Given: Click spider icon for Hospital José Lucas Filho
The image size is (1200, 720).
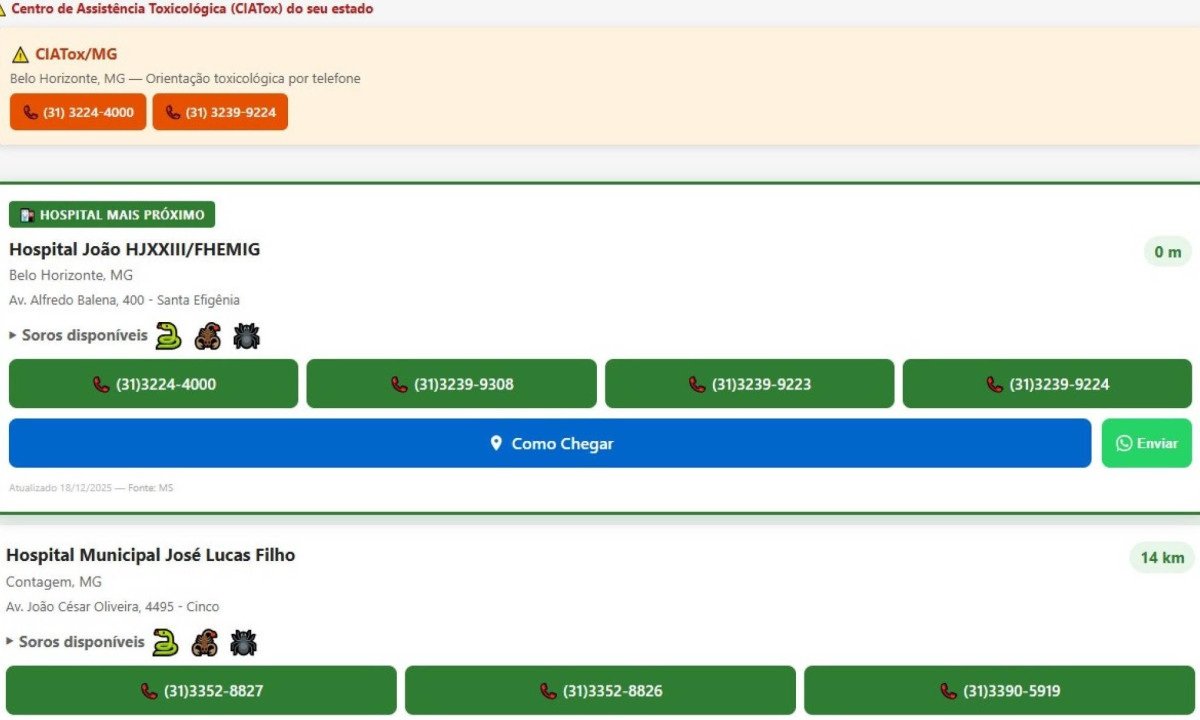Looking at the screenshot, I should (x=243, y=642).
